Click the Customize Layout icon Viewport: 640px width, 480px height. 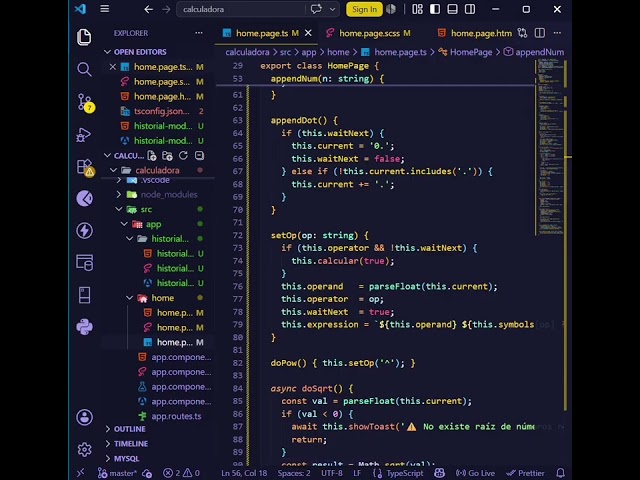point(417,9)
